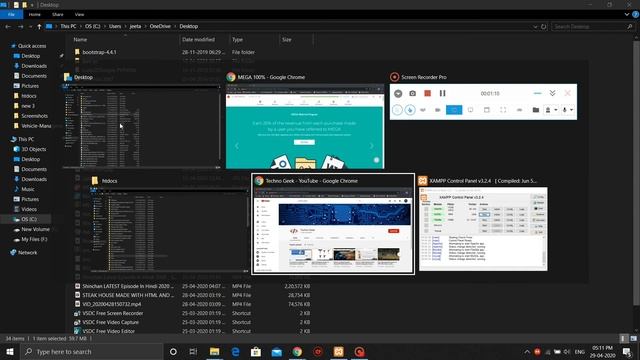Open XAMPP from the taskbar
The image size is (640, 360).
tap(338, 351)
